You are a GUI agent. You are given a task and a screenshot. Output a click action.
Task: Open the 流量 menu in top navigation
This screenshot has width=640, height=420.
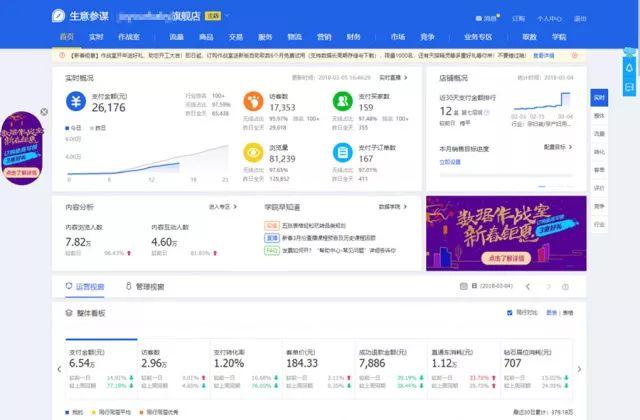177,37
